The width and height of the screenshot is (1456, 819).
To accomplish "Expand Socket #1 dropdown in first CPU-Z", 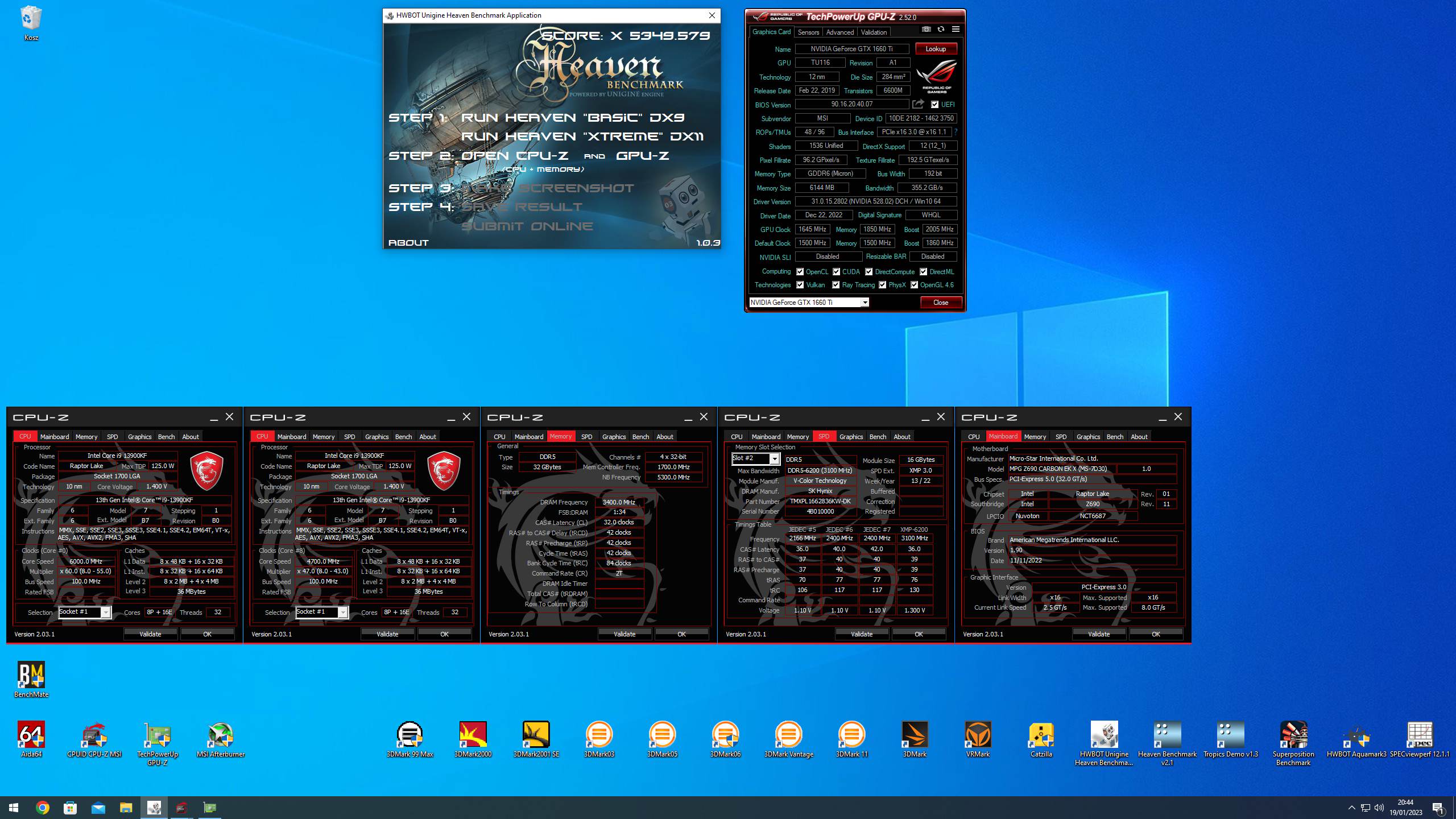I will (x=105, y=613).
